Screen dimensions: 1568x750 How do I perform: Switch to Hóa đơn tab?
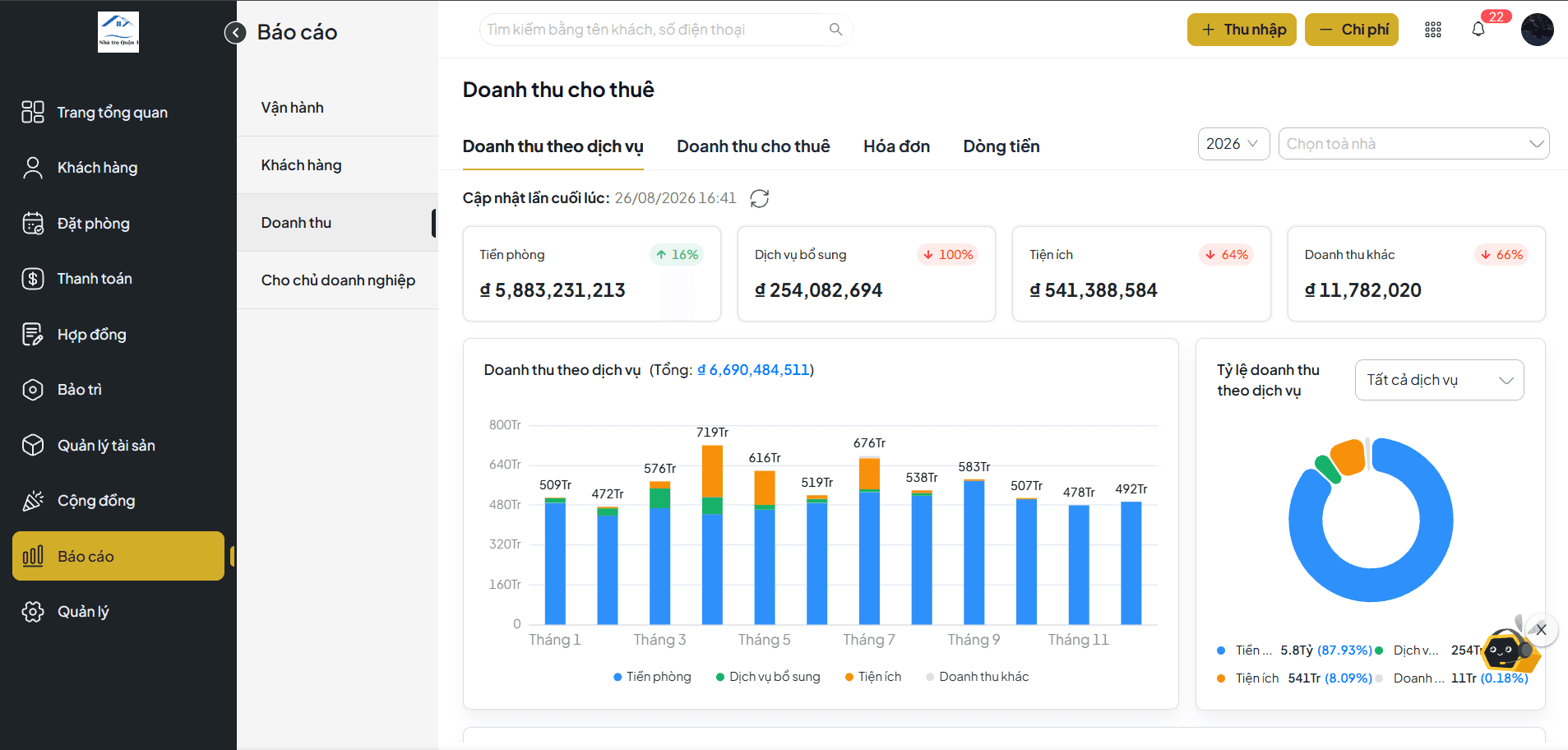896,146
